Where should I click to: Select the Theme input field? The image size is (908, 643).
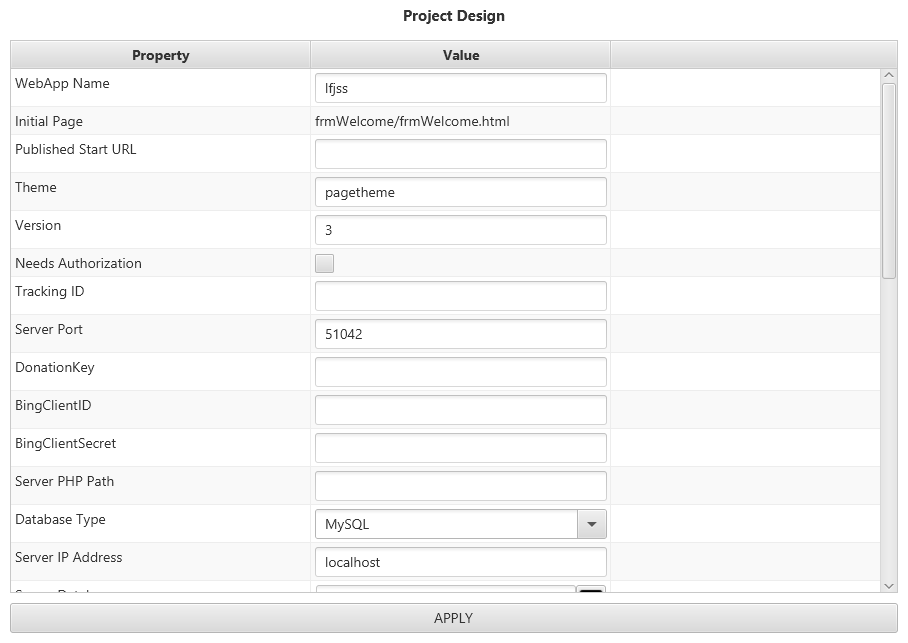(x=460, y=192)
